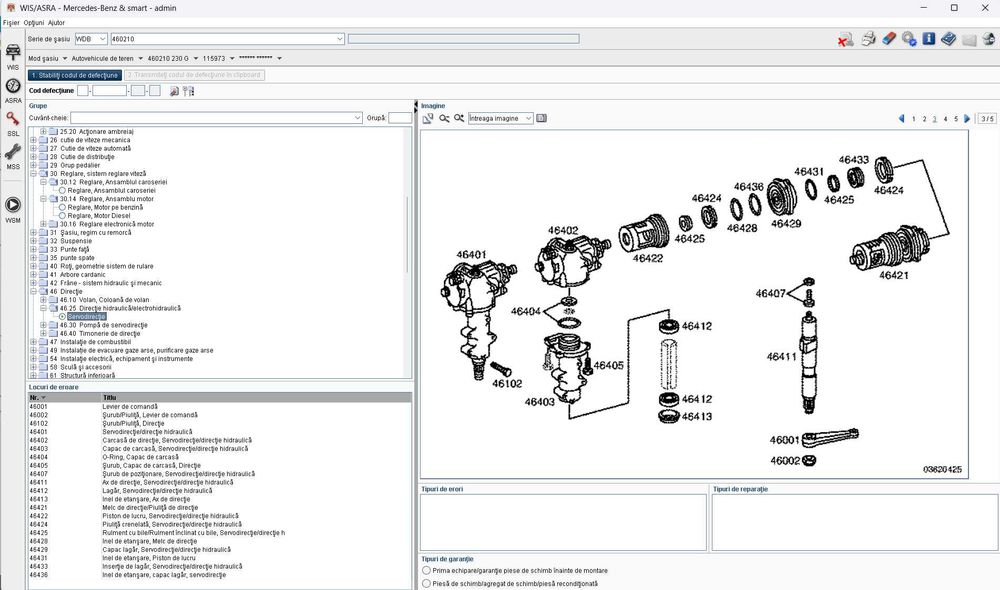
Task: Click the Titlu column header
Action: point(256,397)
